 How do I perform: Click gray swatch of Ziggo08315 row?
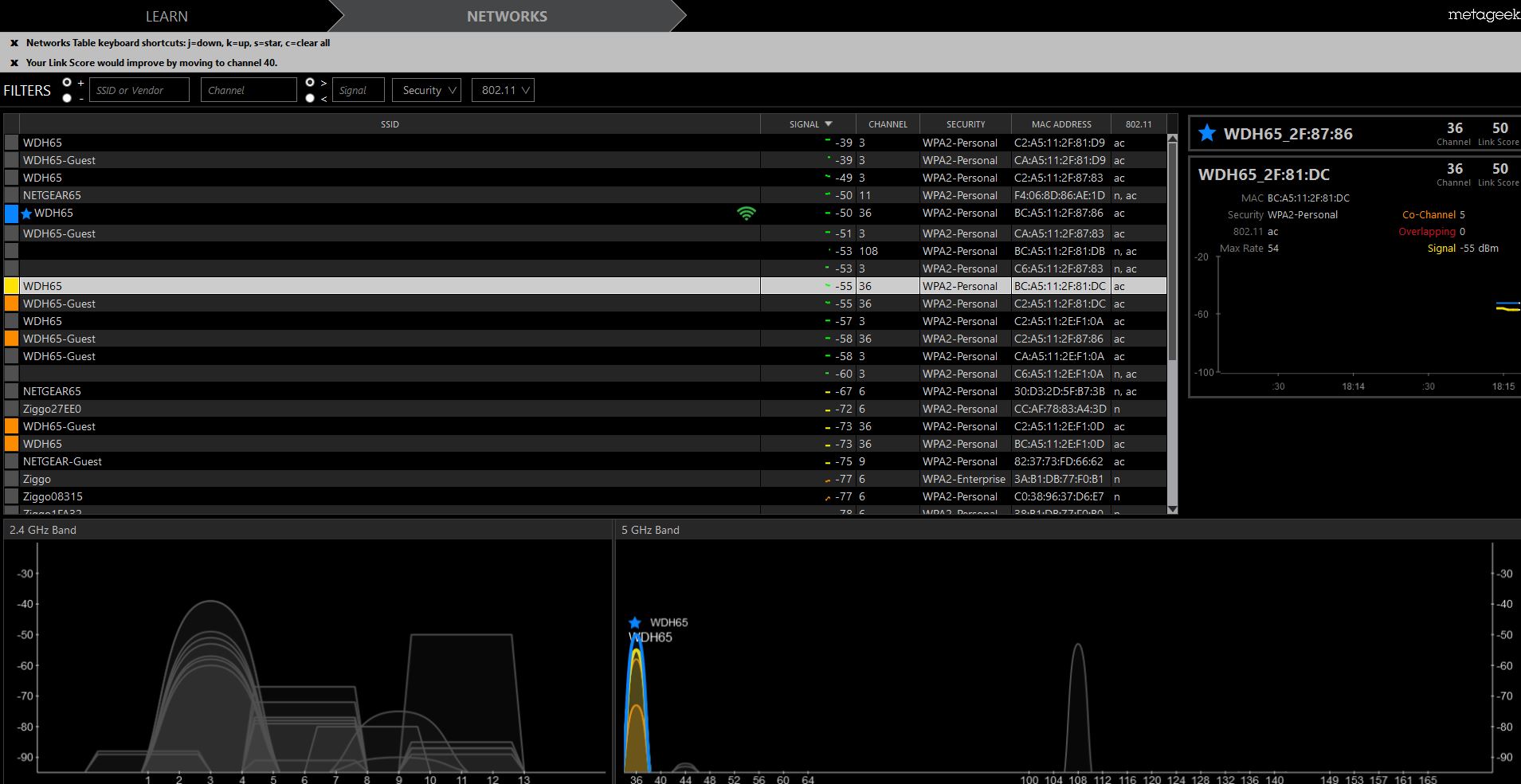tap(11, 496)
